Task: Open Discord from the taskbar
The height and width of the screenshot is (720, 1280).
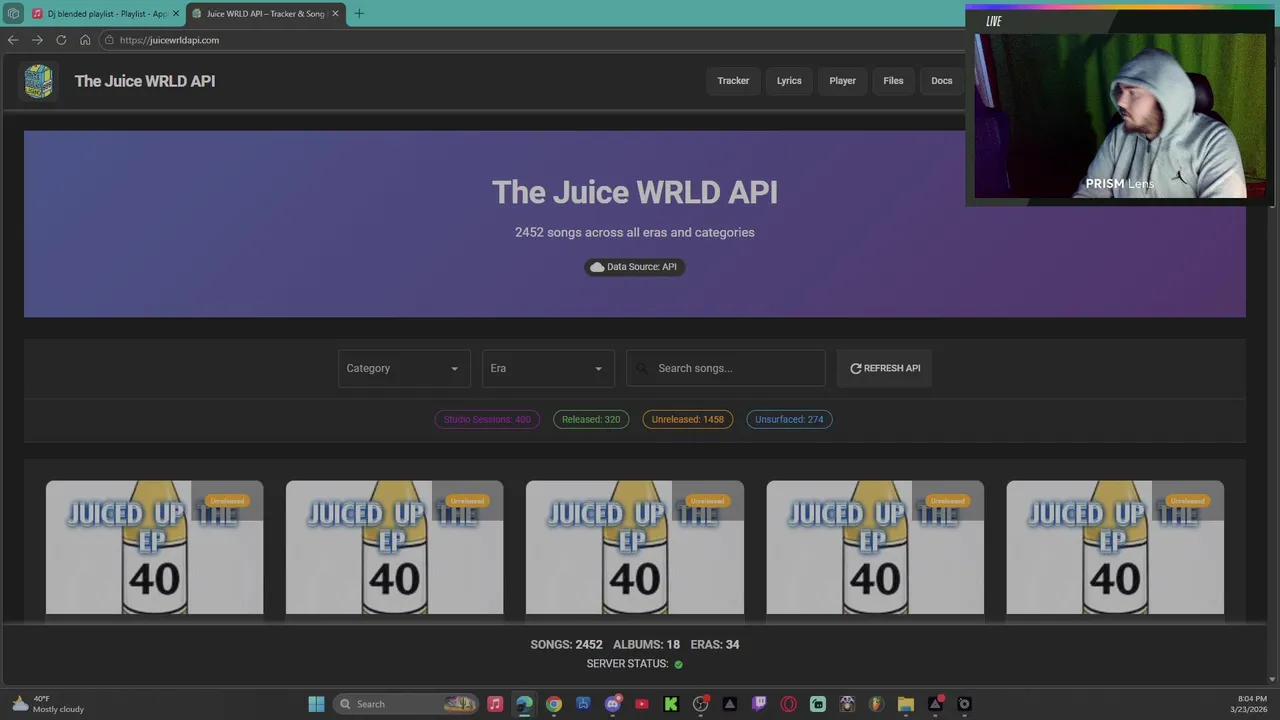Action: click(x=612, y=704)
